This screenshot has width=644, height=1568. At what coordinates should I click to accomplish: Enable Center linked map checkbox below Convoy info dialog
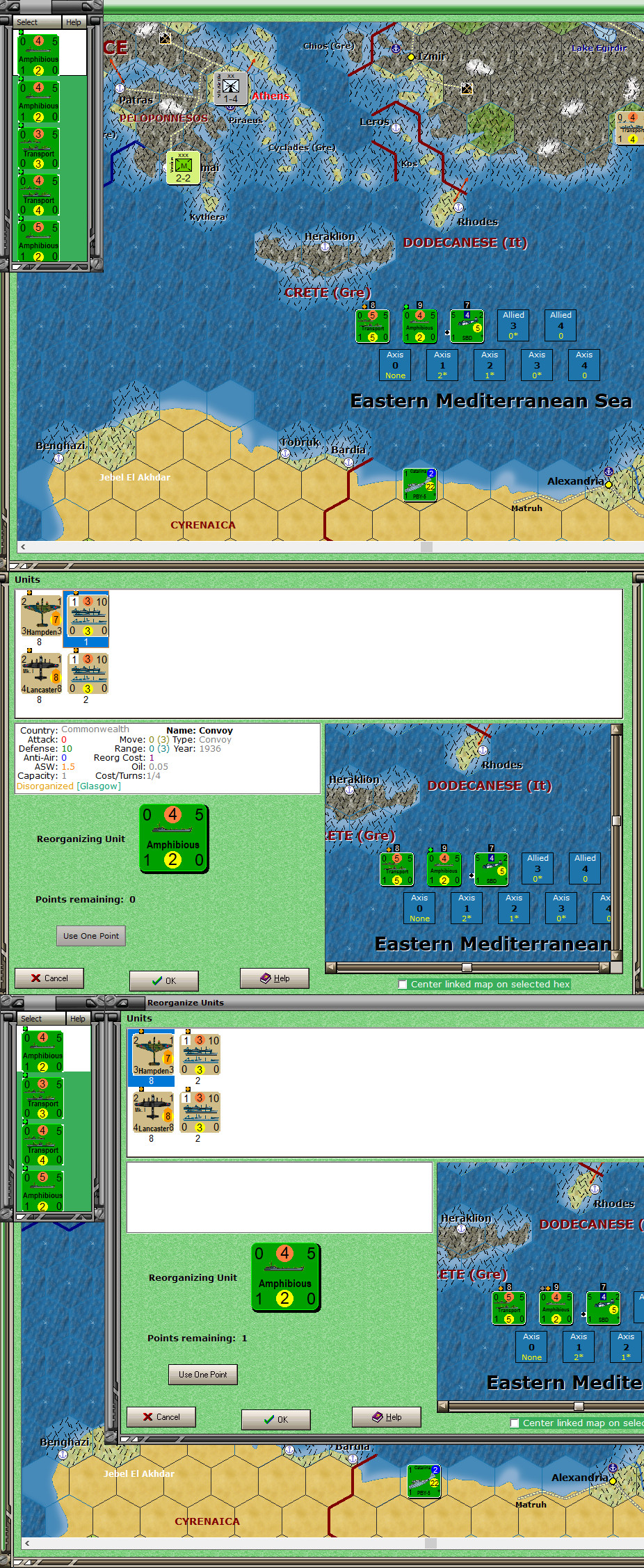(403, 984)
